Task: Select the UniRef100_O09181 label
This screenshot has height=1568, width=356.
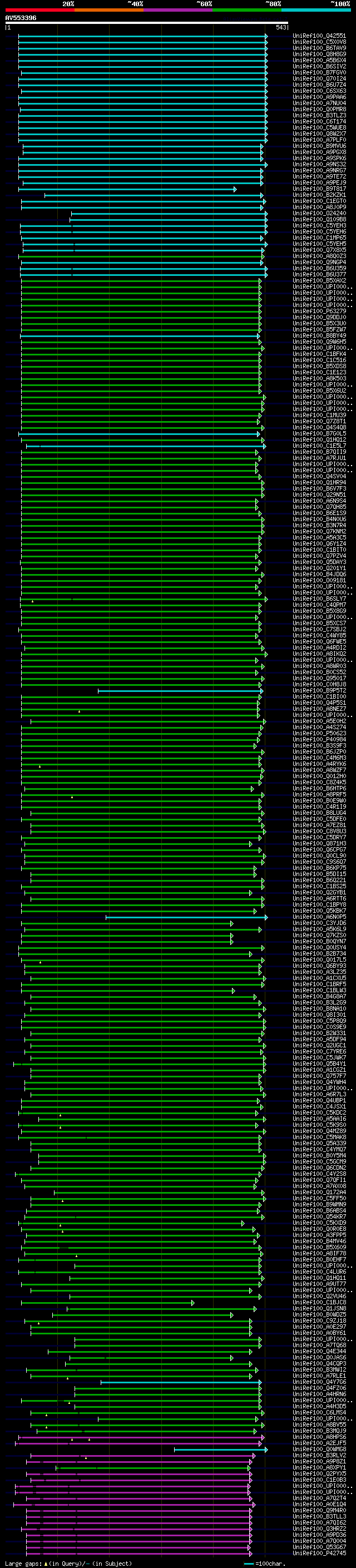Action: click(x=319, y=581)
